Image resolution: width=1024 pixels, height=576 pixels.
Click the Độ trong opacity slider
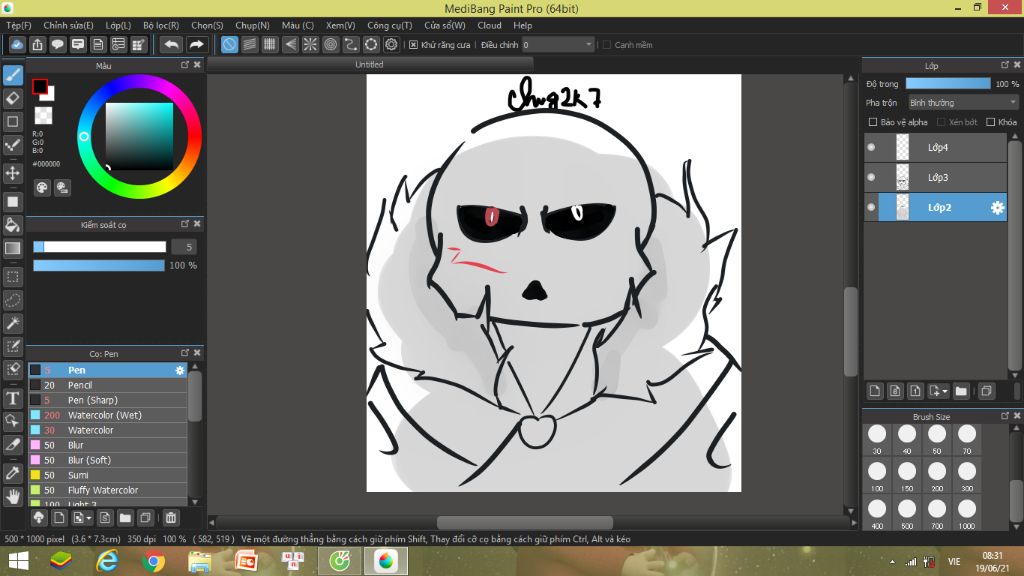[x=948, y=84]
